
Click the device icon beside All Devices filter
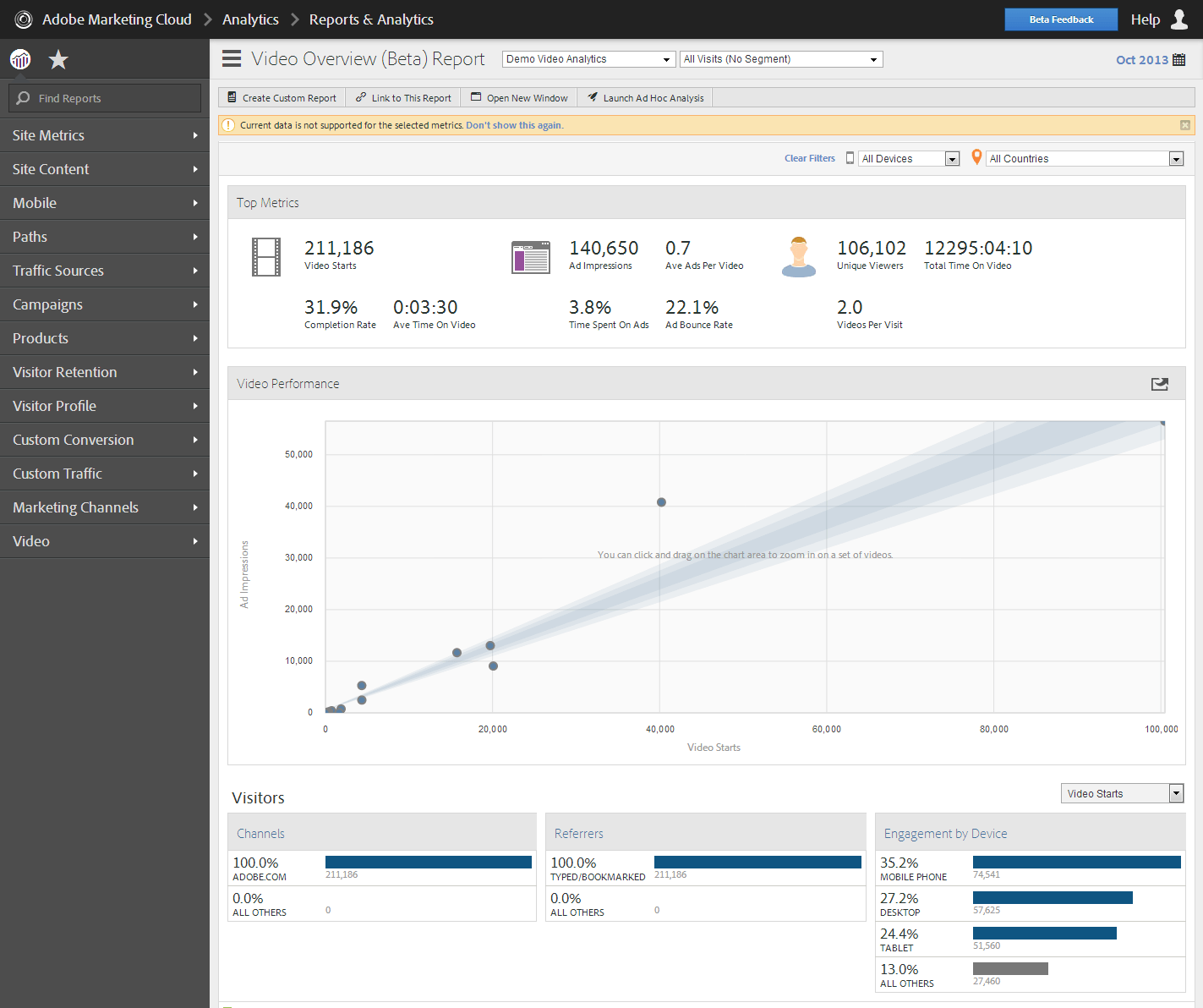pyautogui.click(x=850, y=158)
